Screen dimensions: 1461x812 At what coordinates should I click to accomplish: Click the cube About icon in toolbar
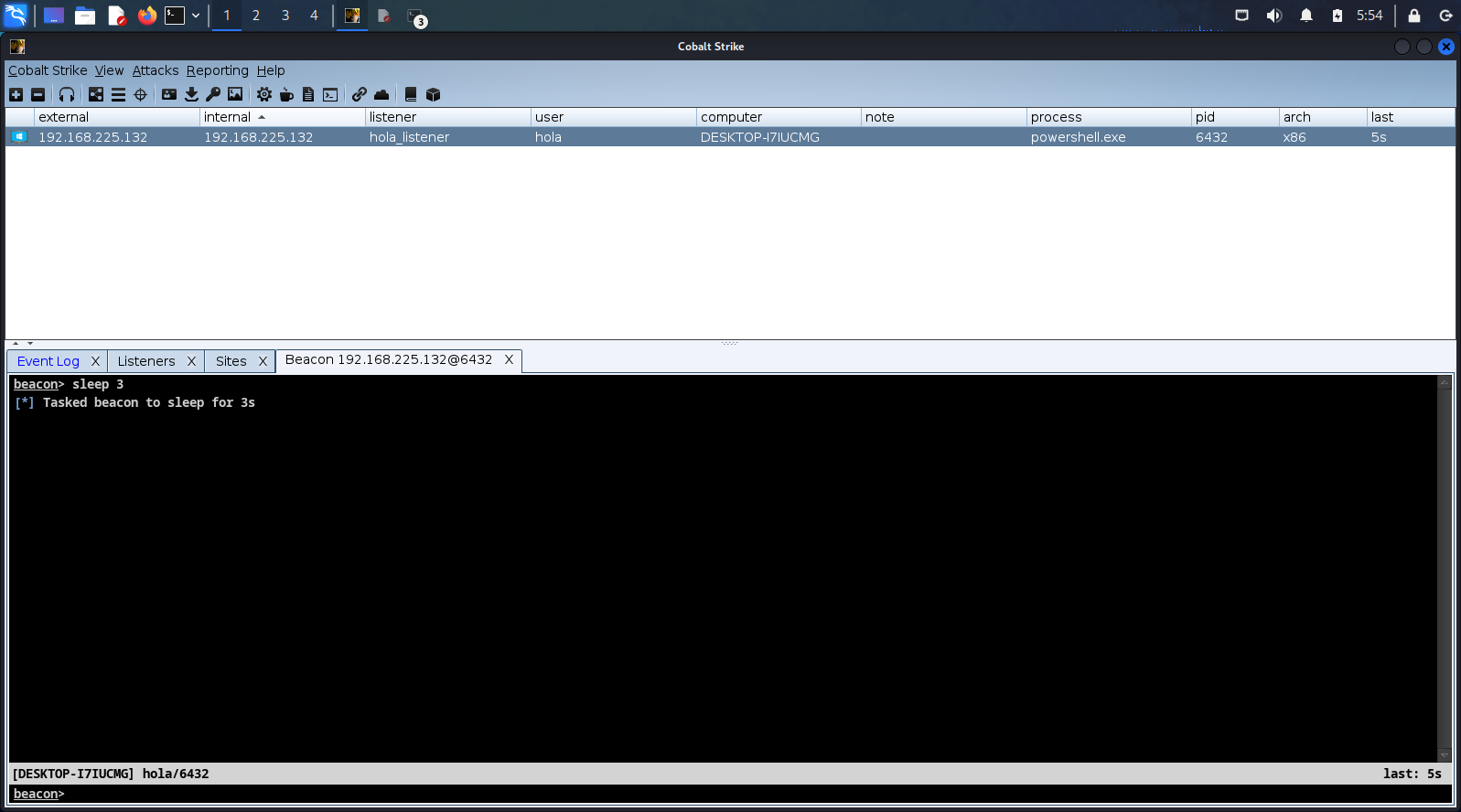[434, 94]
